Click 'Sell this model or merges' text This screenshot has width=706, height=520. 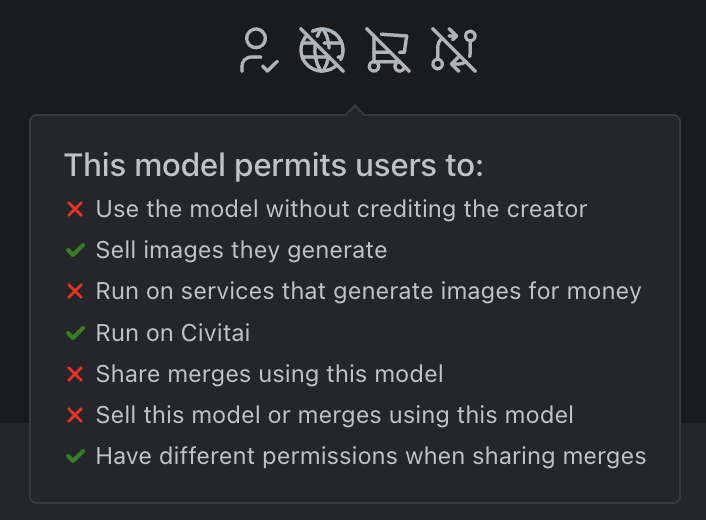coord(334,415)
